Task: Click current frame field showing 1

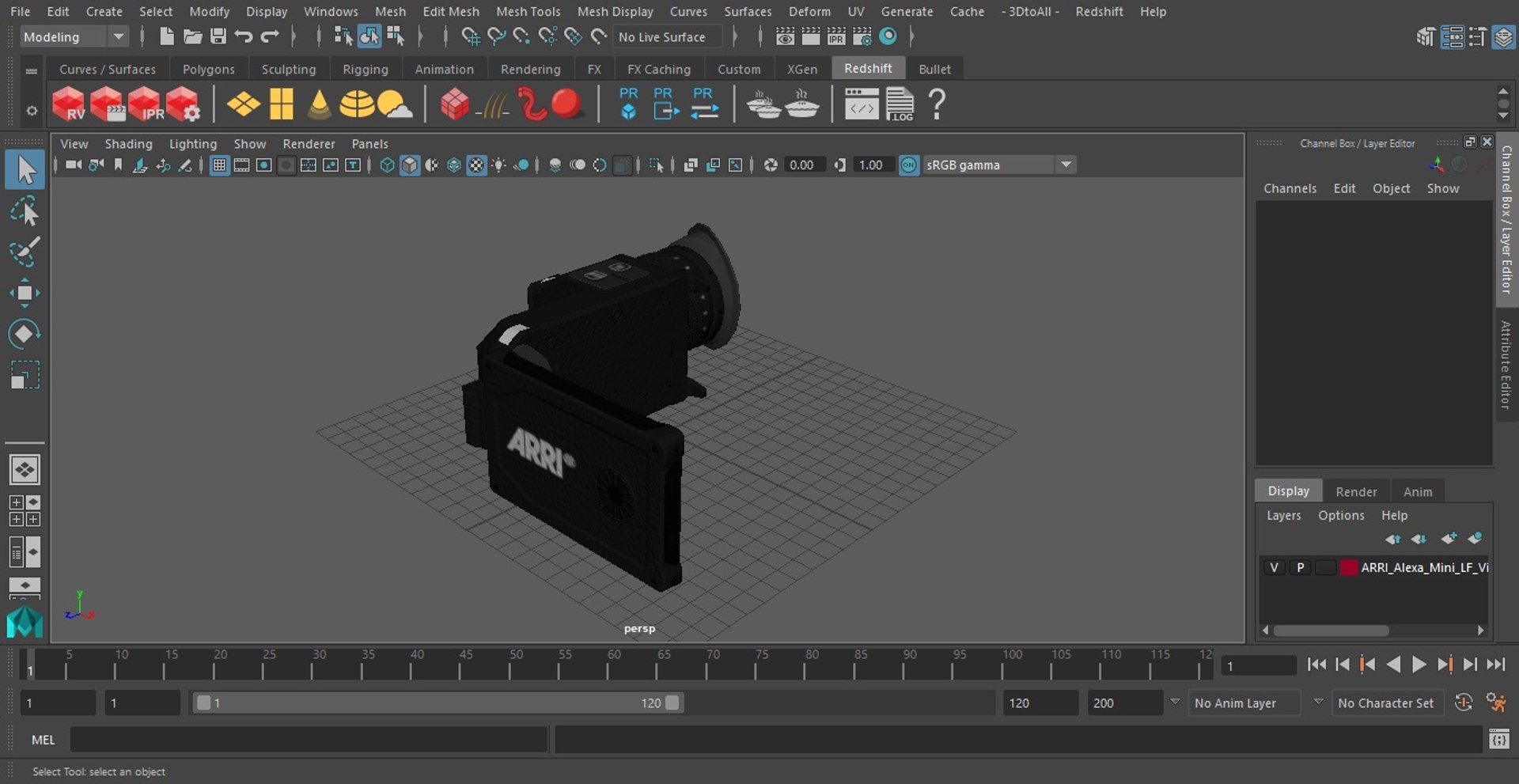Action: click(x=1258, y=666)
